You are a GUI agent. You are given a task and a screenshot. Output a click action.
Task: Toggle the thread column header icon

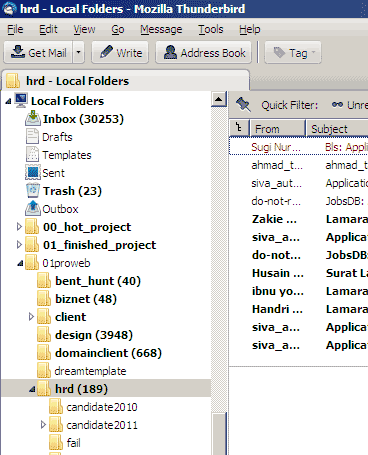[239, 128]
